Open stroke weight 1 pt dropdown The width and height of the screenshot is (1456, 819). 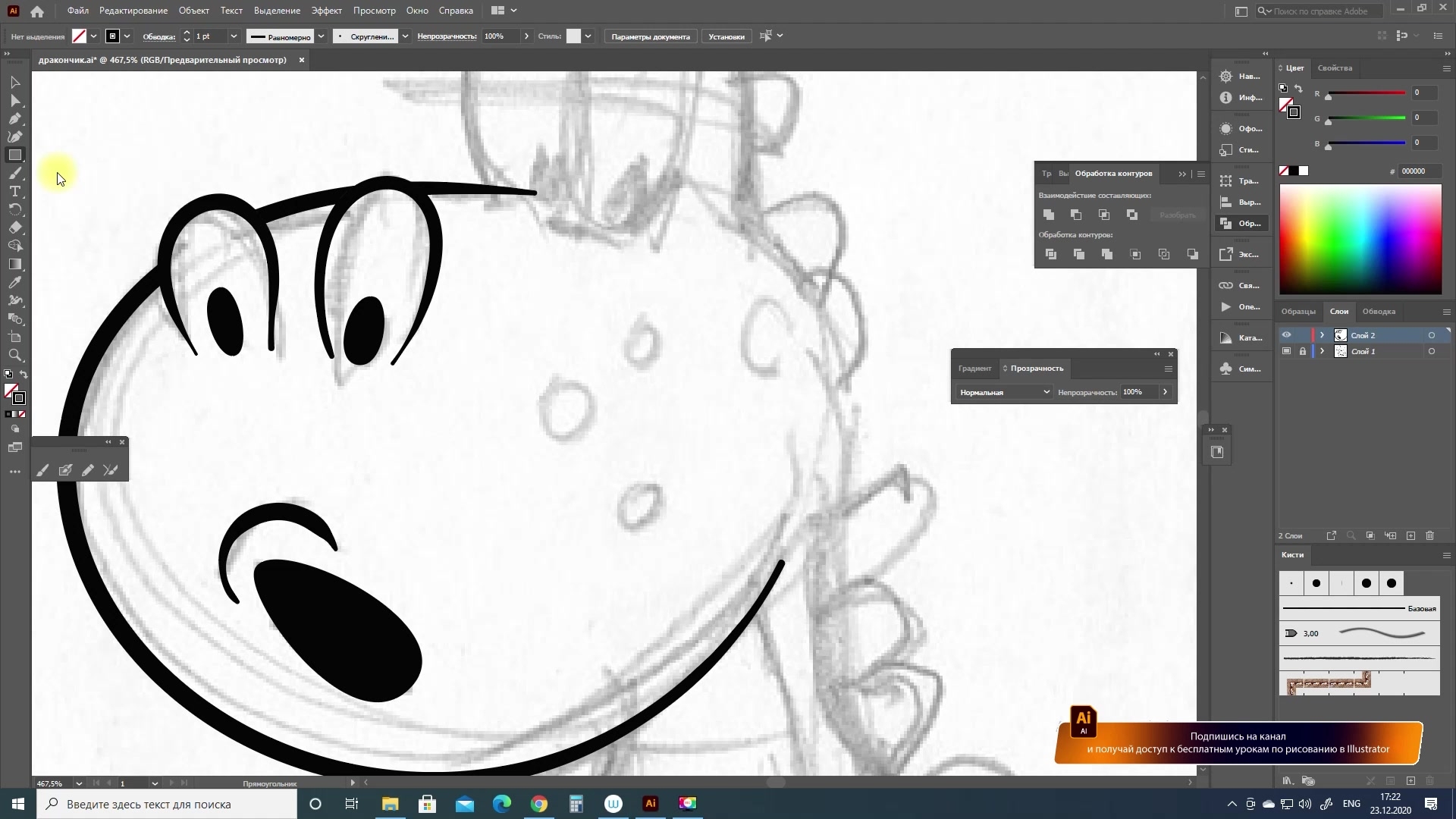coord(234,36)
